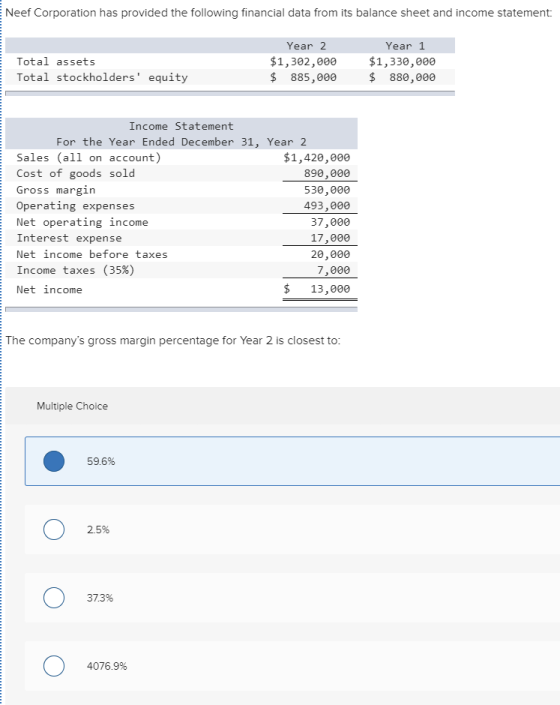Click the '59.6%' answer label
560x705 pixels.
click(x=101, y=461)
